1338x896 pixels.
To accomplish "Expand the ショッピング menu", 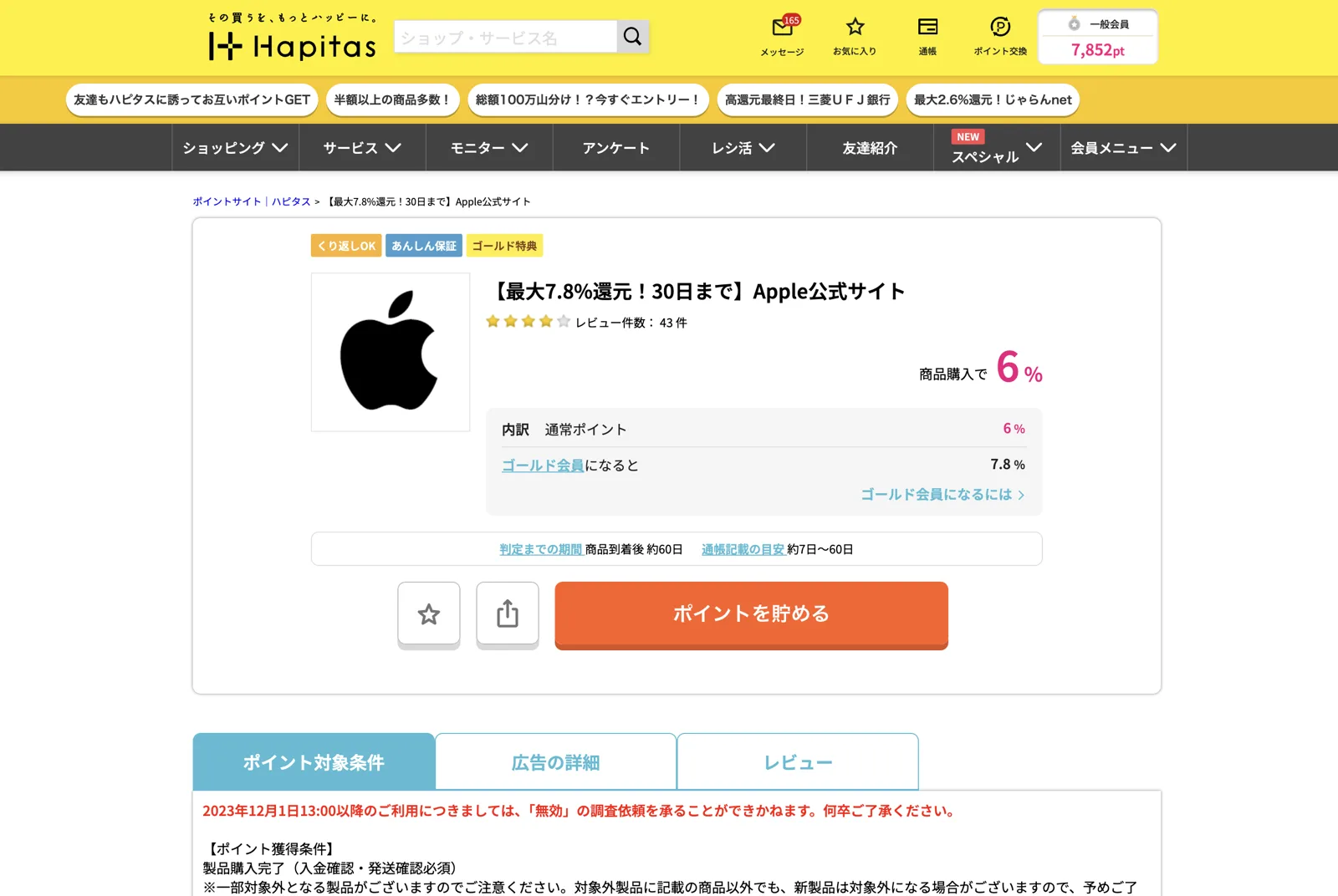I will click(235, 148).
